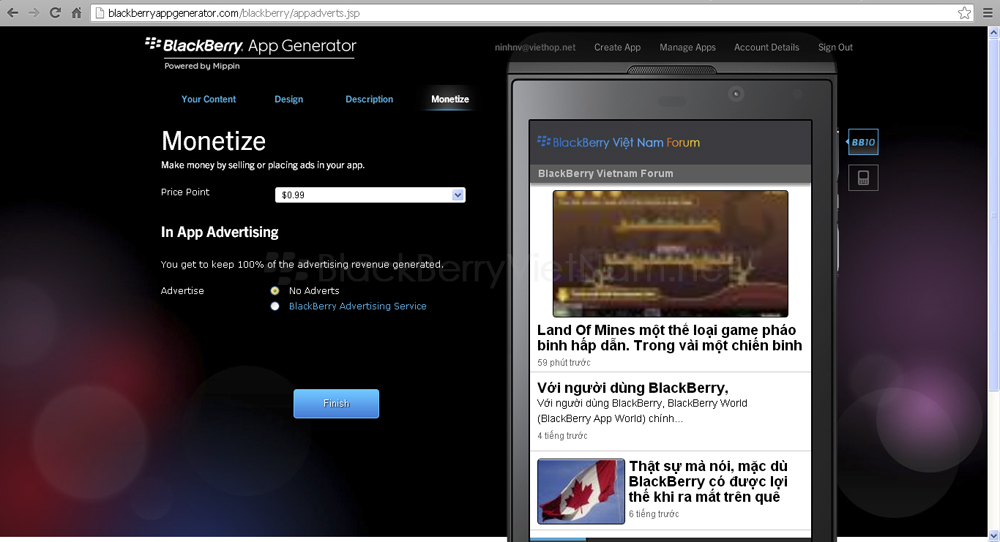Click the Canadian flag article thumbnail
Image resolution: width=1000 pixels, height=542 pixels.
coord(581,491)
